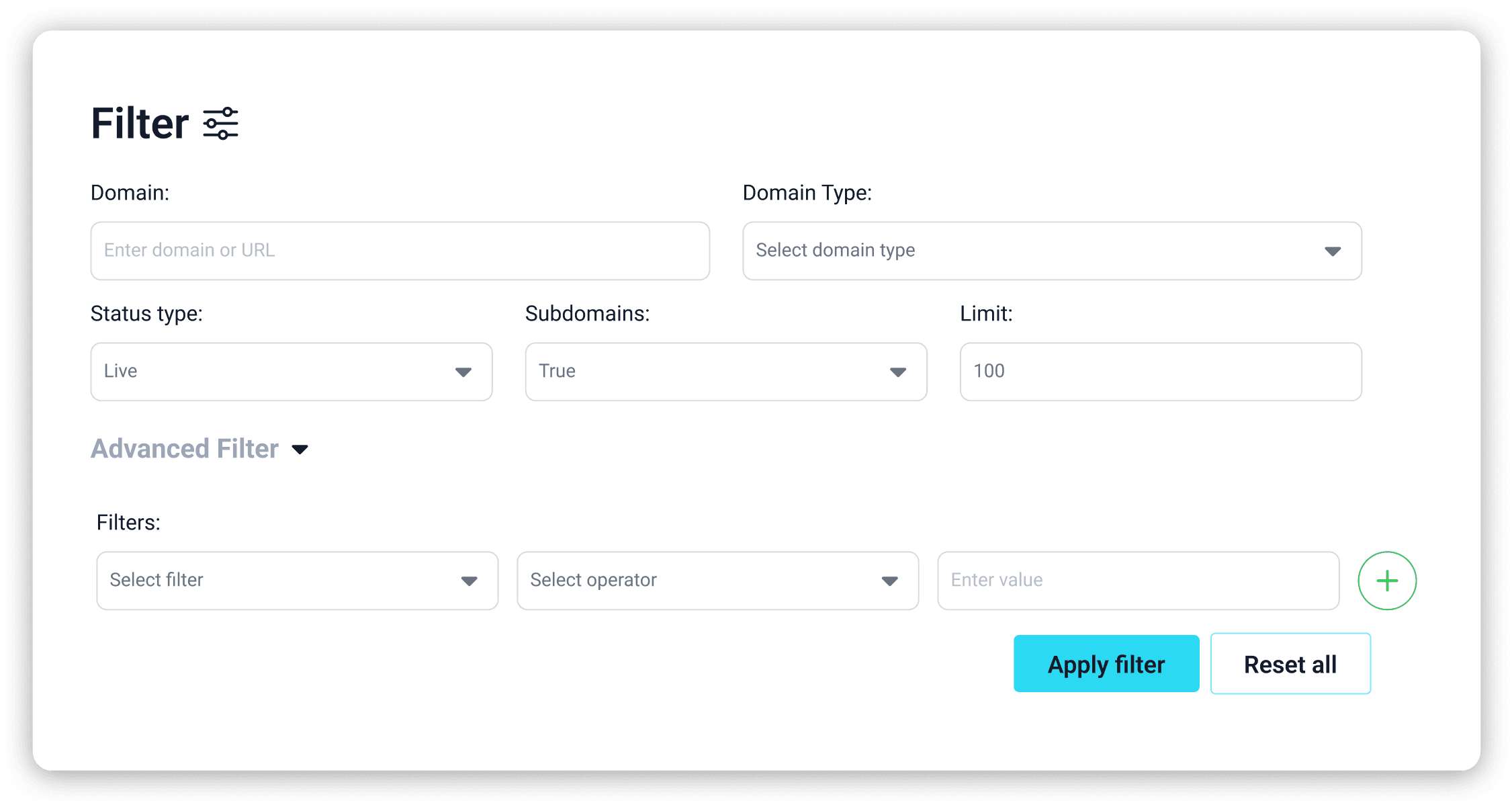Click the caret arrow in Domain Type field
Screen dimensions: 1512x805
pyautogui.click(x=1333, y=251)
